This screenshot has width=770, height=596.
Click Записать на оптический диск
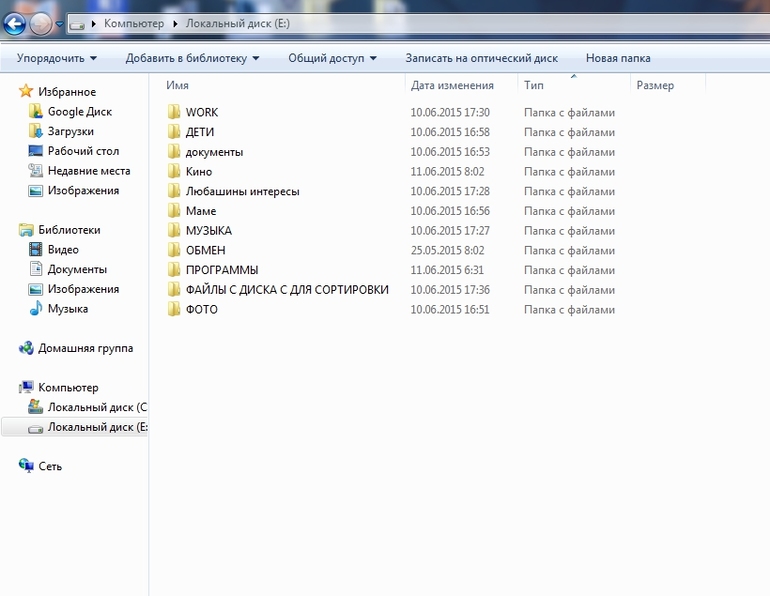[481, 58]
